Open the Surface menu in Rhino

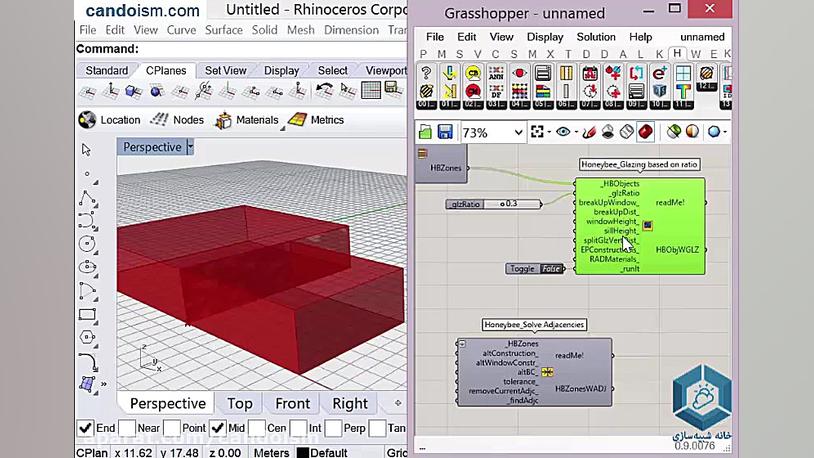click(224, 30)
